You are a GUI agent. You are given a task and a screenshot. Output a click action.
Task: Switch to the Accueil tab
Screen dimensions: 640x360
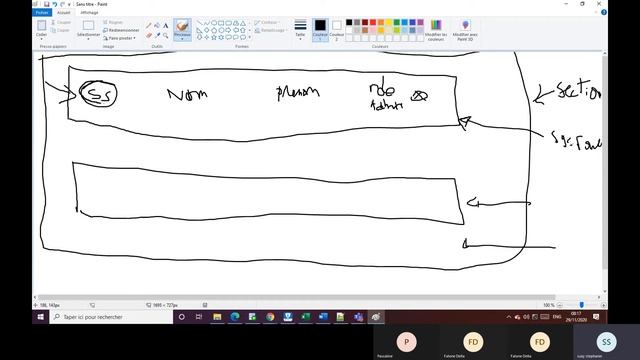(64, 13)
